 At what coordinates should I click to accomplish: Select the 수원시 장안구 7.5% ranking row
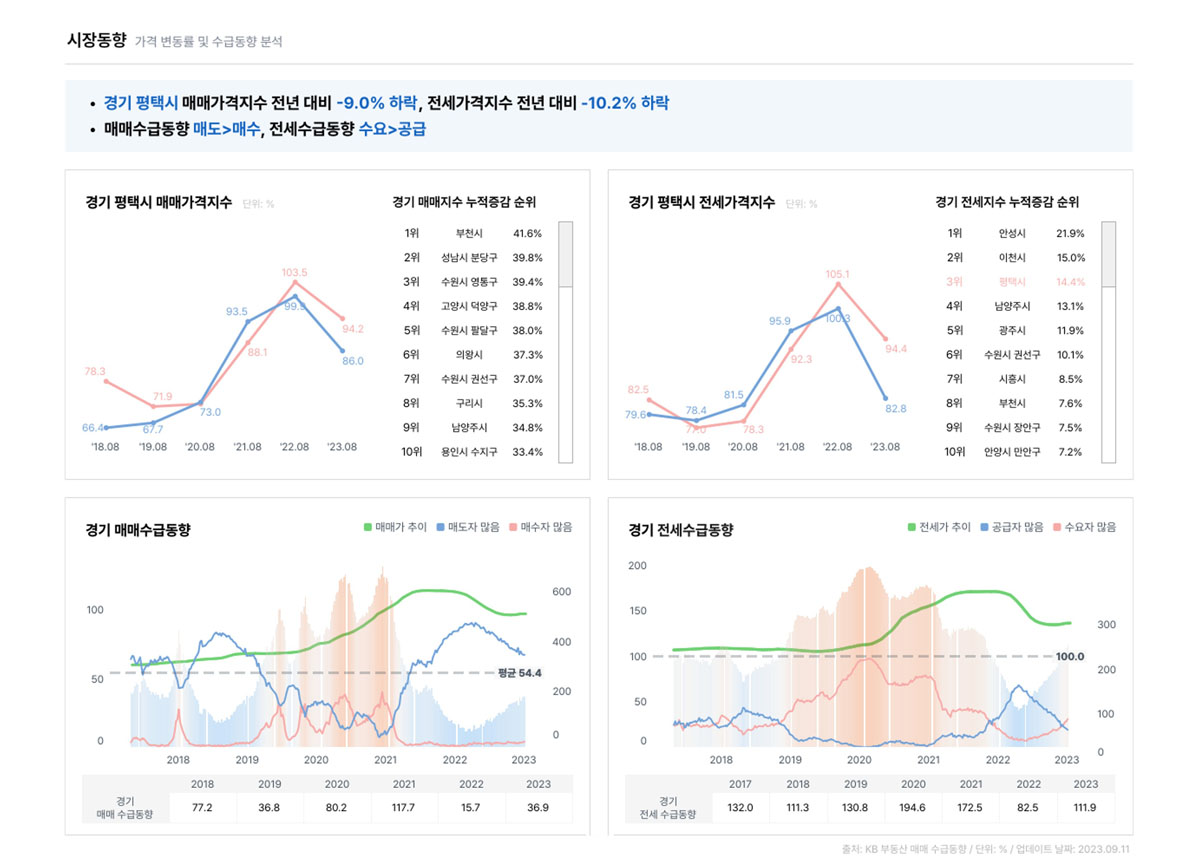pos(1016,428)
